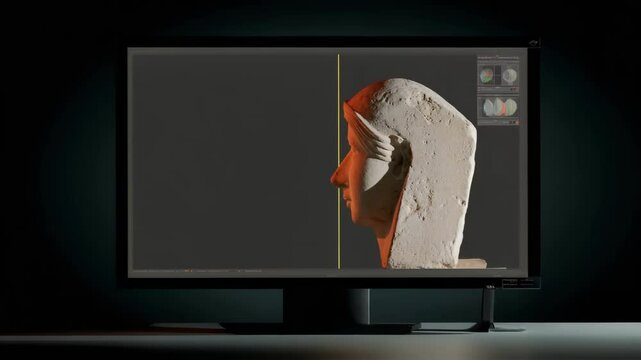Open the colored heatmap preview thumbnail
The image size is (641, 360).
(x=486, y=76)
